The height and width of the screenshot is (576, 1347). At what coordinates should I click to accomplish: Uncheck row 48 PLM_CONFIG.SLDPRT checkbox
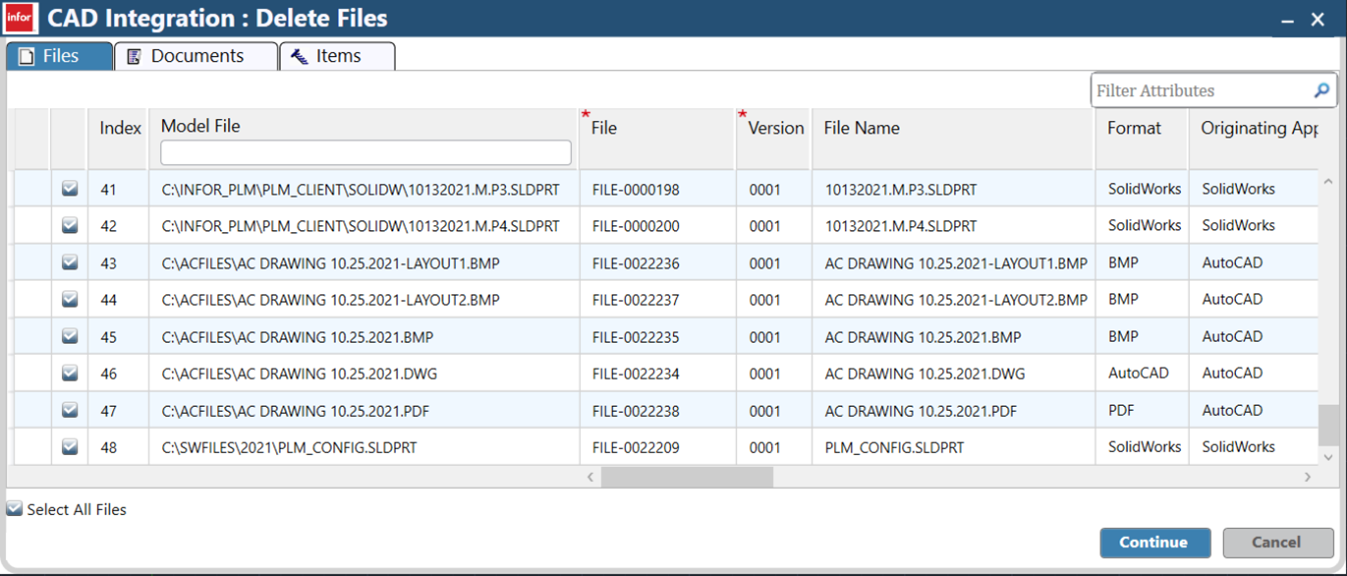click(70, 447)
